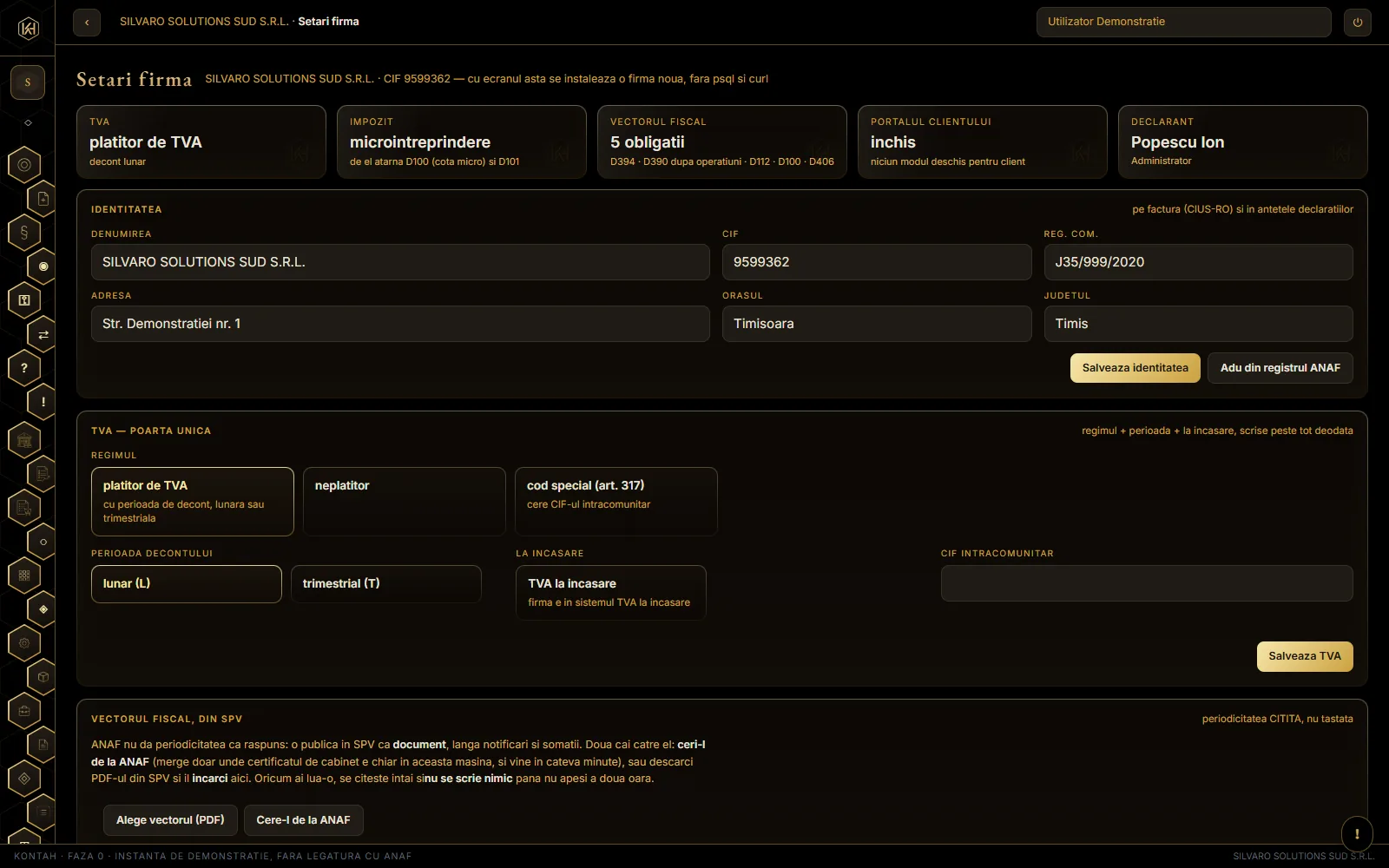
Task: Open the 'S' company selector tile
Action: pos(28,82)
